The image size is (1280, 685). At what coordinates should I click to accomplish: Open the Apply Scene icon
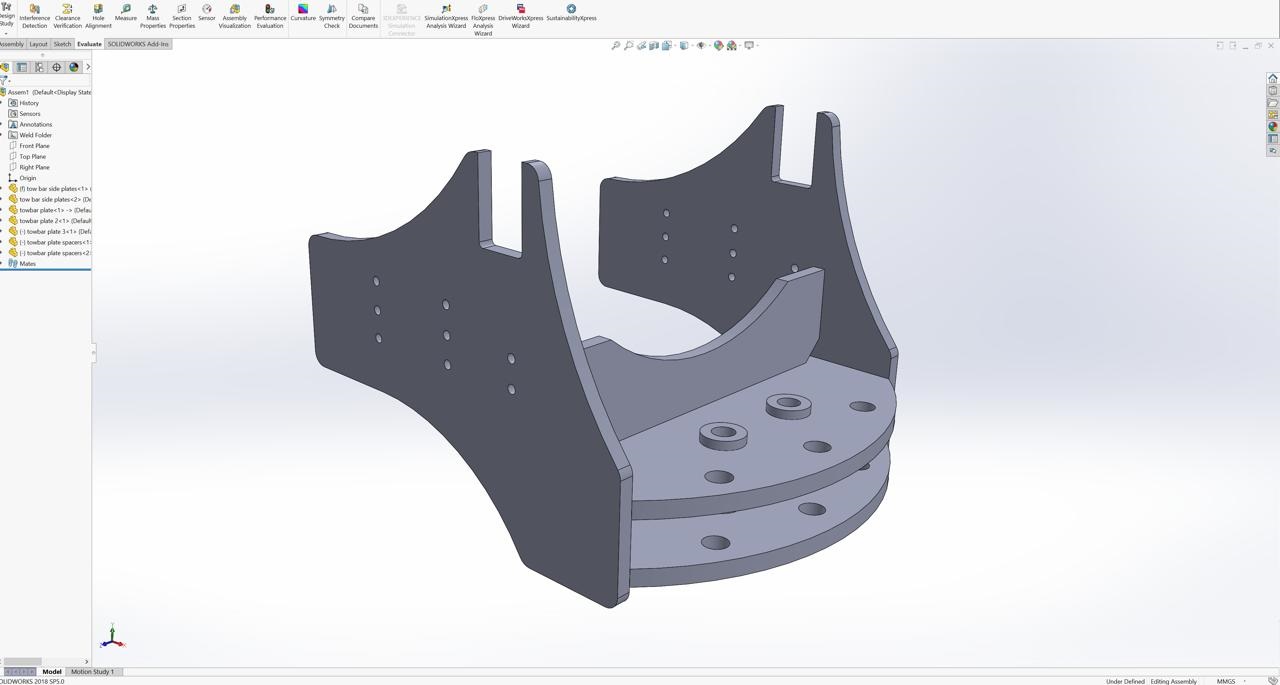[x=732, y=45]
